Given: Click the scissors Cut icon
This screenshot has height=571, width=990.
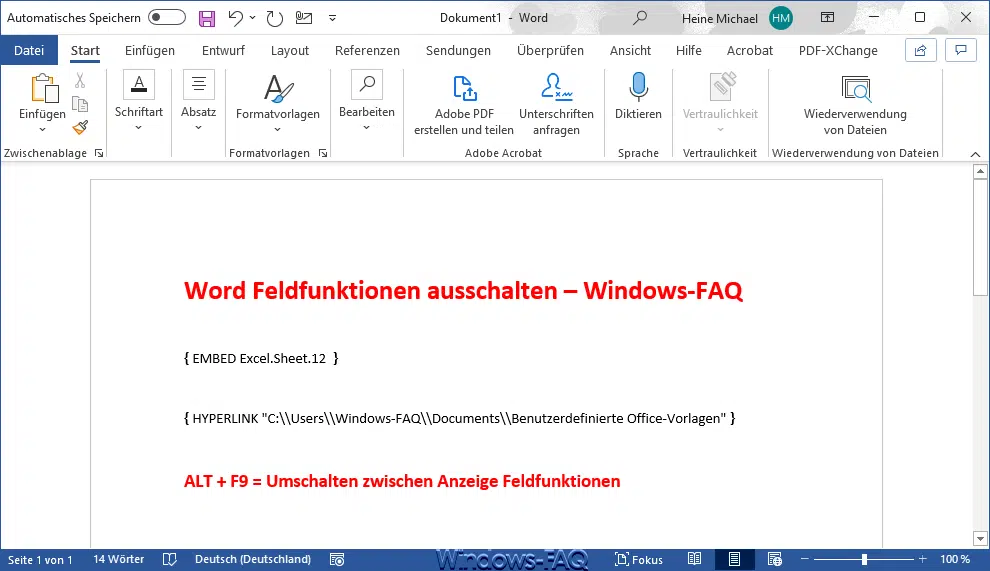Looking at the screenshot, I should pyautogui.click(x=80, y=81).
